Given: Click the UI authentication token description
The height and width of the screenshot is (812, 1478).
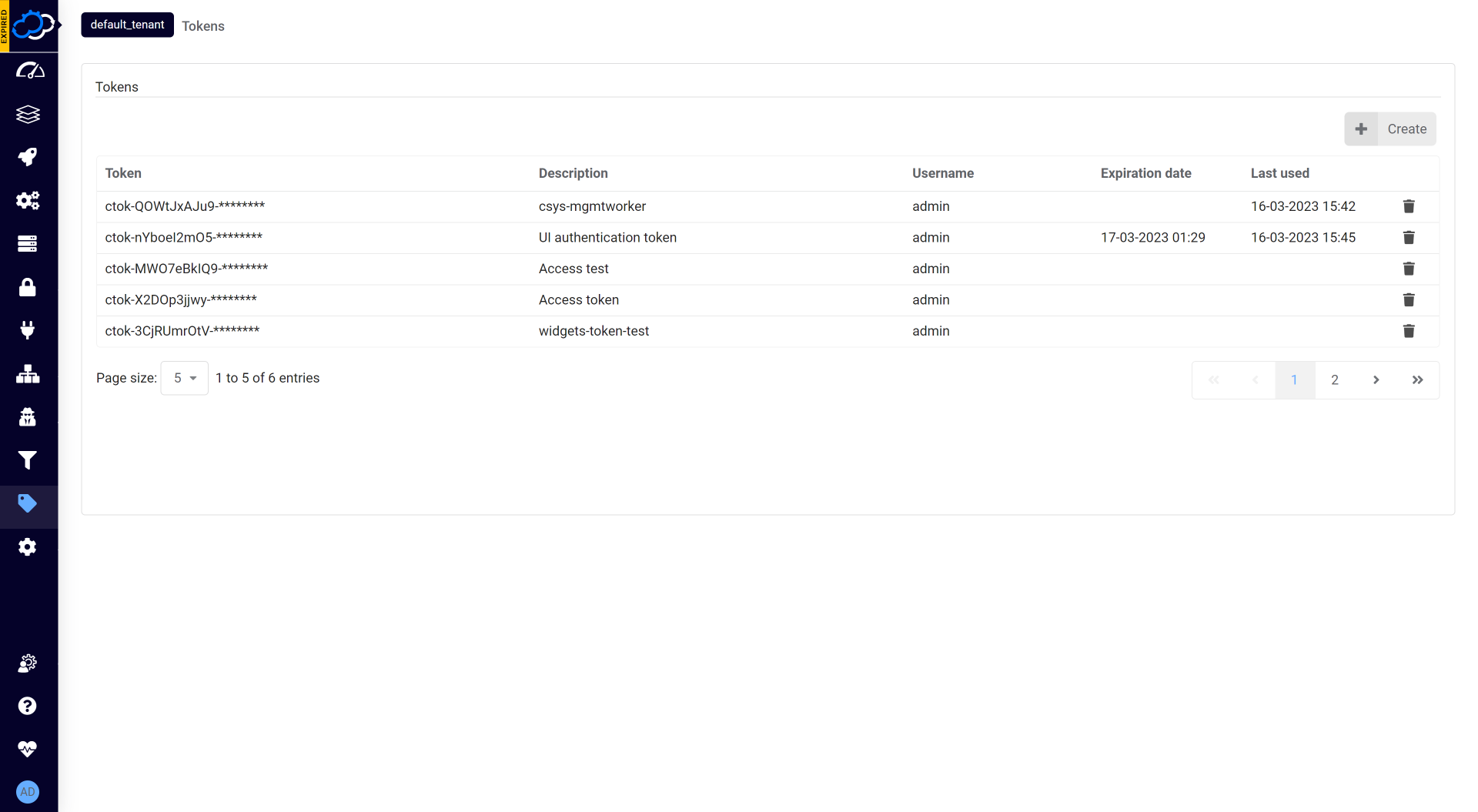Looking at the screenshot, I should pyautogui.click(x=608, y=238).
